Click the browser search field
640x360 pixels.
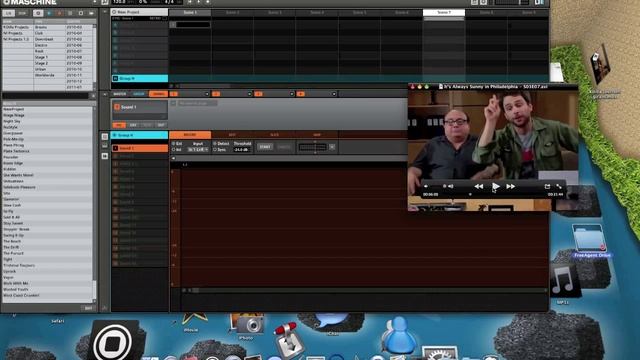click(x=45, y=96)
